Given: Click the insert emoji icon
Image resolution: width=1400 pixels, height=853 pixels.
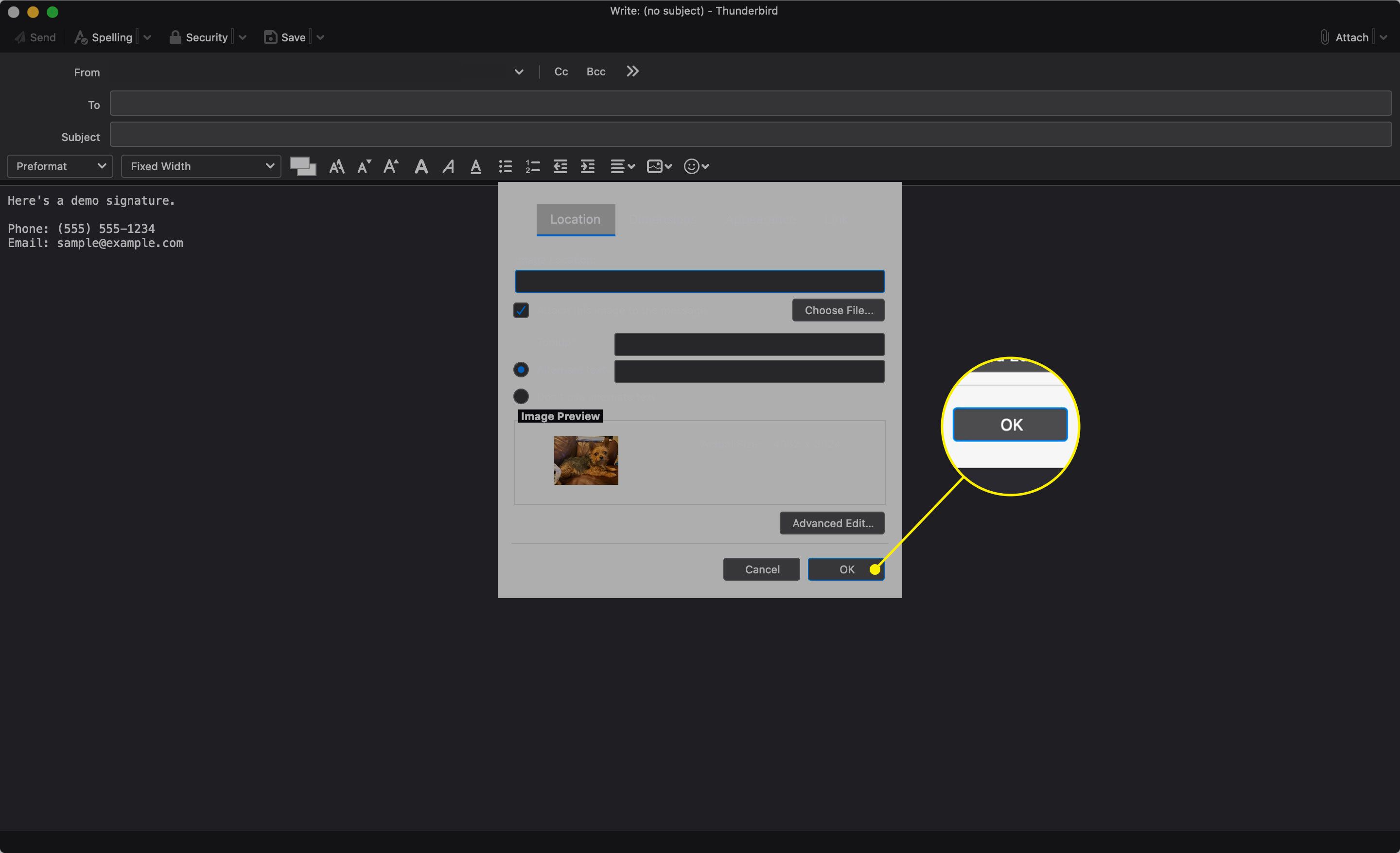Looking at the screenshot, I should pyautogui.click(x=692, y=166).
